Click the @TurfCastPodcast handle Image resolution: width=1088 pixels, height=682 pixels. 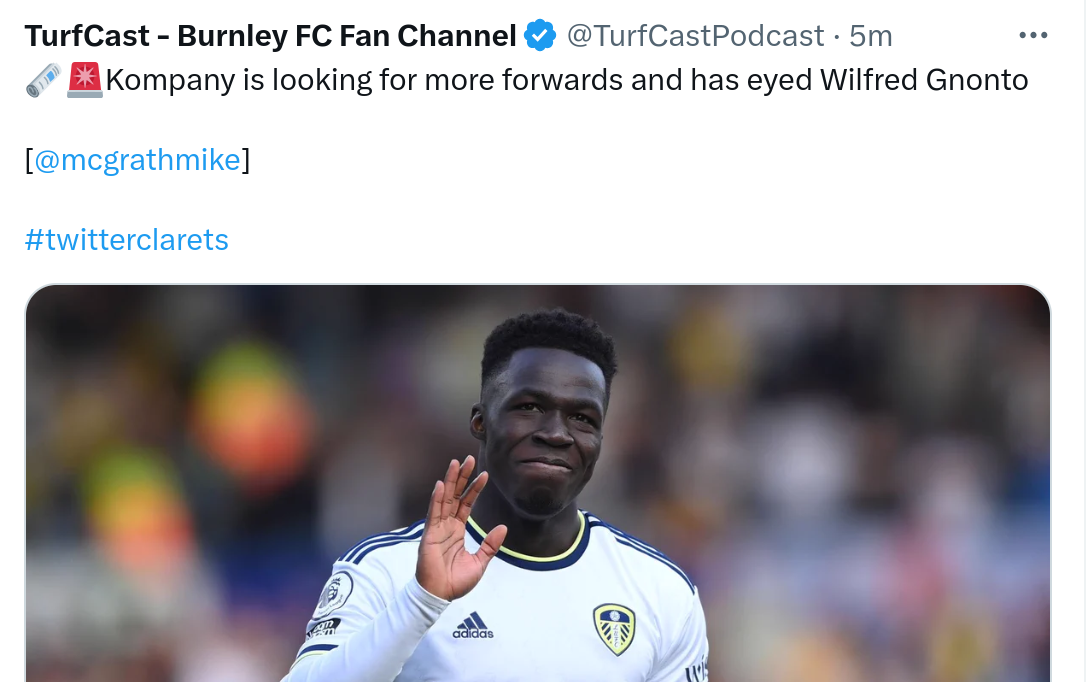[x=695, y=36]
